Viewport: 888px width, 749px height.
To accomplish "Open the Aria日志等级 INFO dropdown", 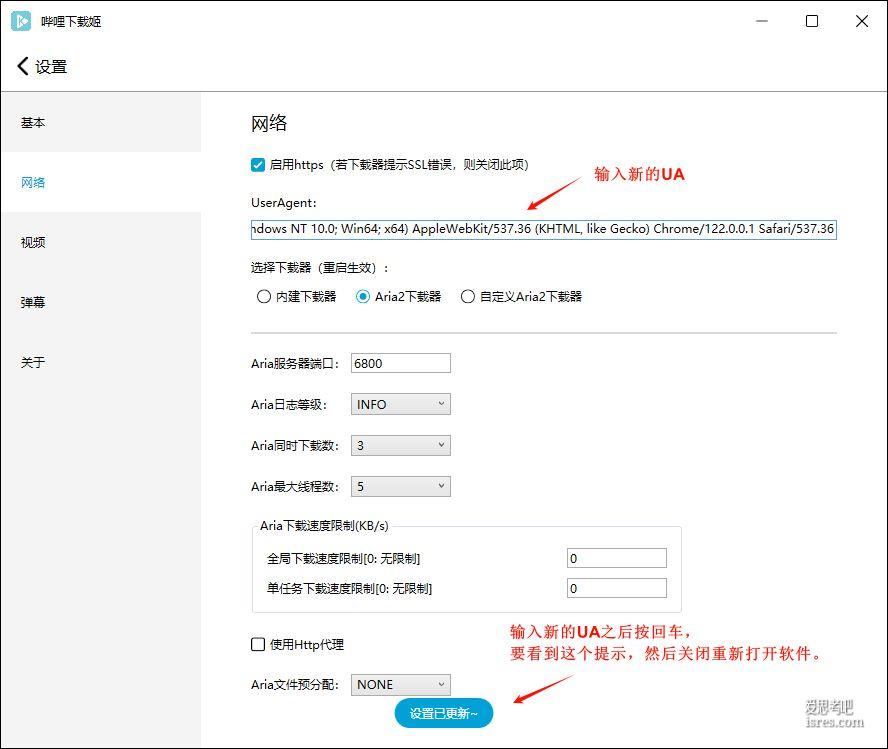I will click(401, 404).
